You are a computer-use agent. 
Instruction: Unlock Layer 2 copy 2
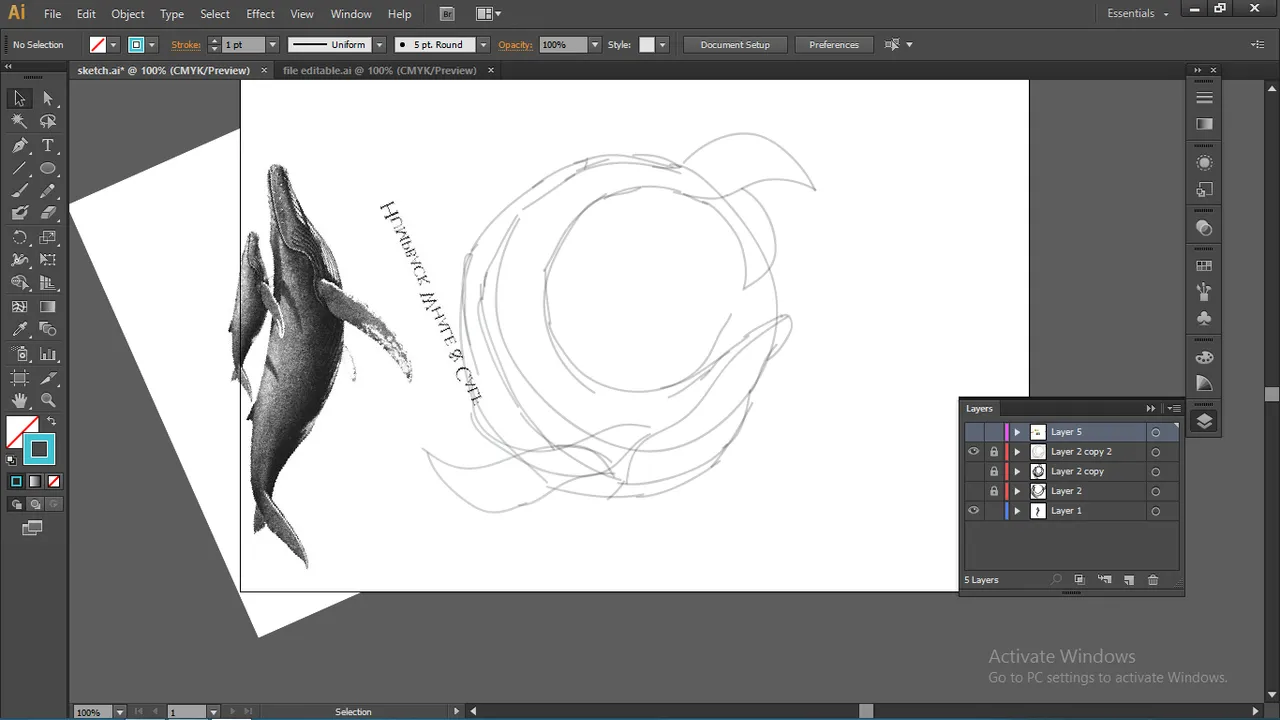coord(994,452)
